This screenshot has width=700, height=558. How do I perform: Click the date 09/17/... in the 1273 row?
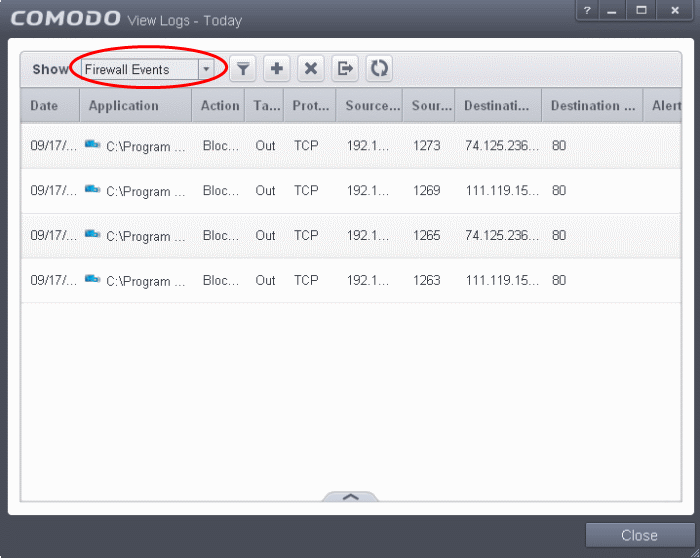tap(53, 146)
